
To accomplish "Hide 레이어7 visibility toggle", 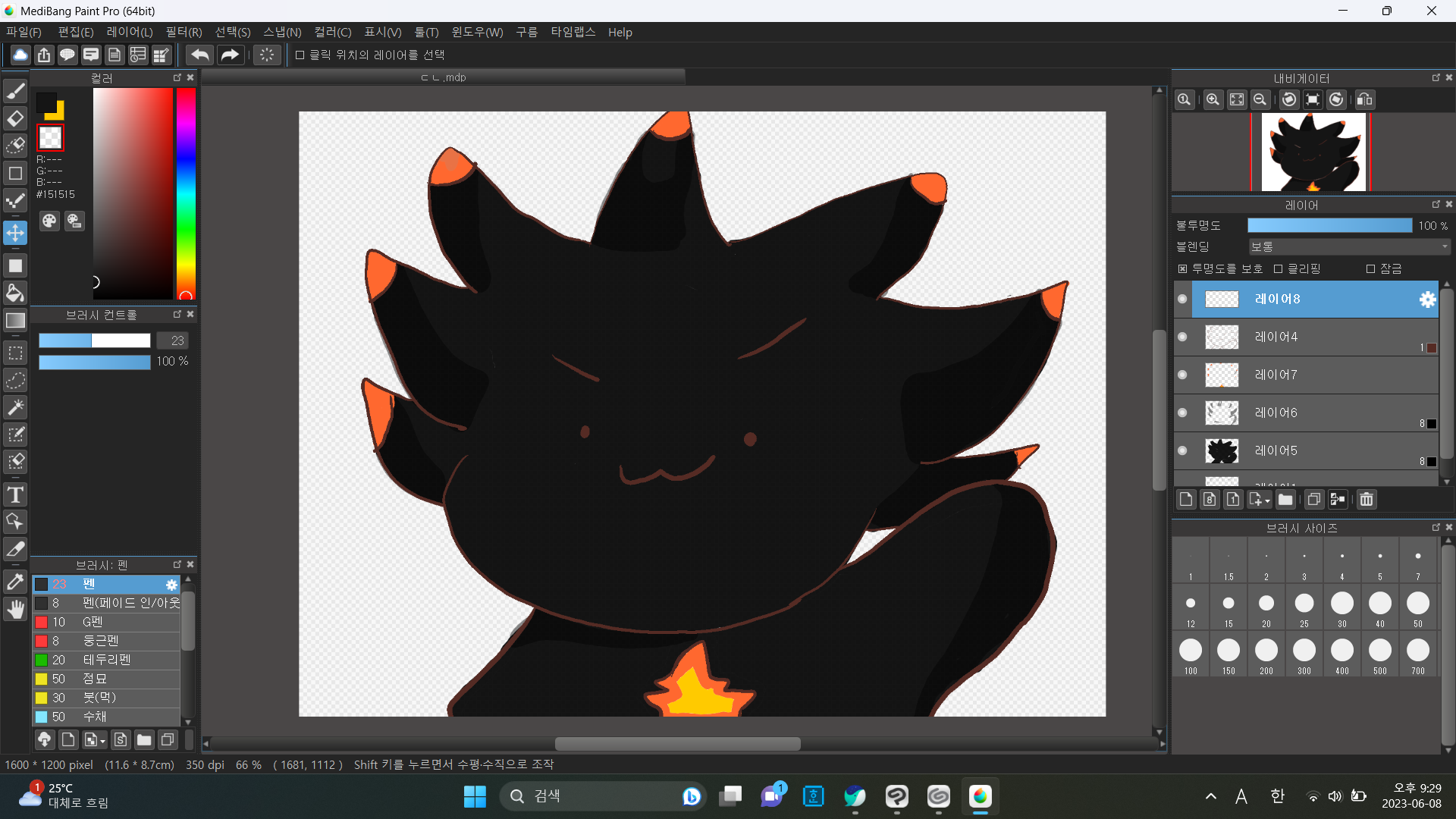I will pyautogui.click(x=1182, y=375).
